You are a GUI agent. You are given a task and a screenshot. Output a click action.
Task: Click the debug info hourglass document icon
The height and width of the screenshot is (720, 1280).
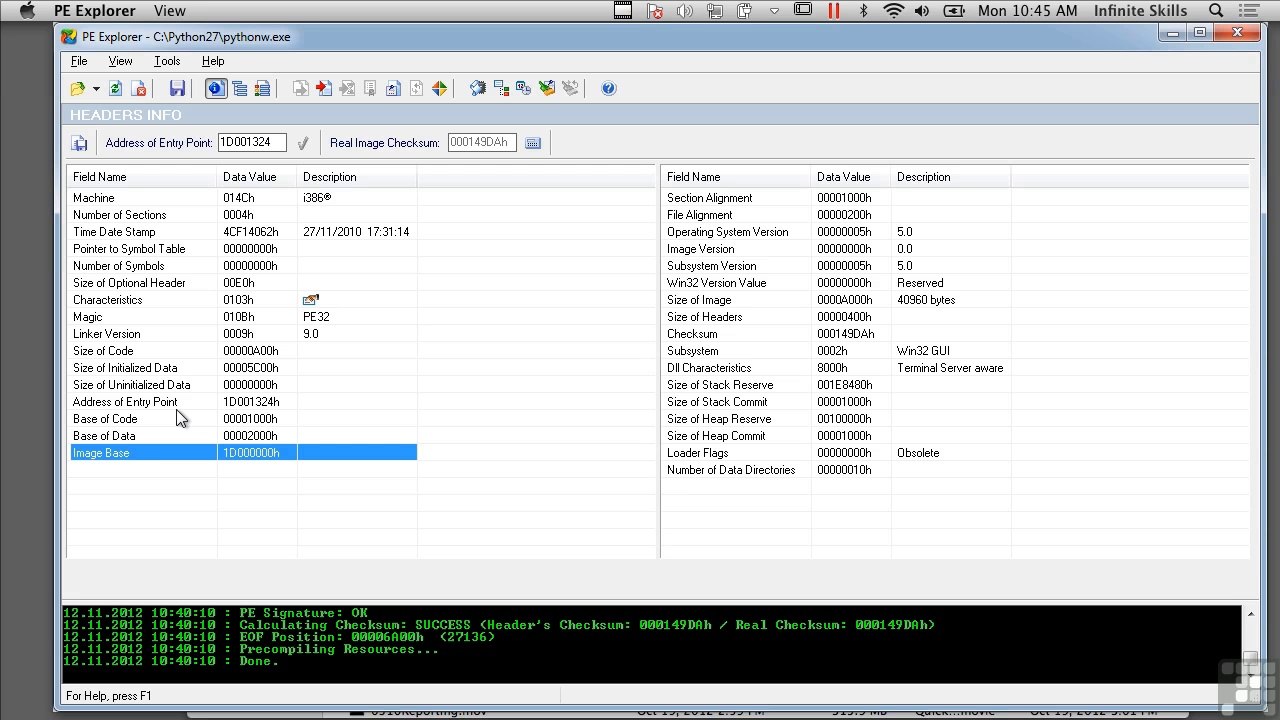tap(347, 89)
